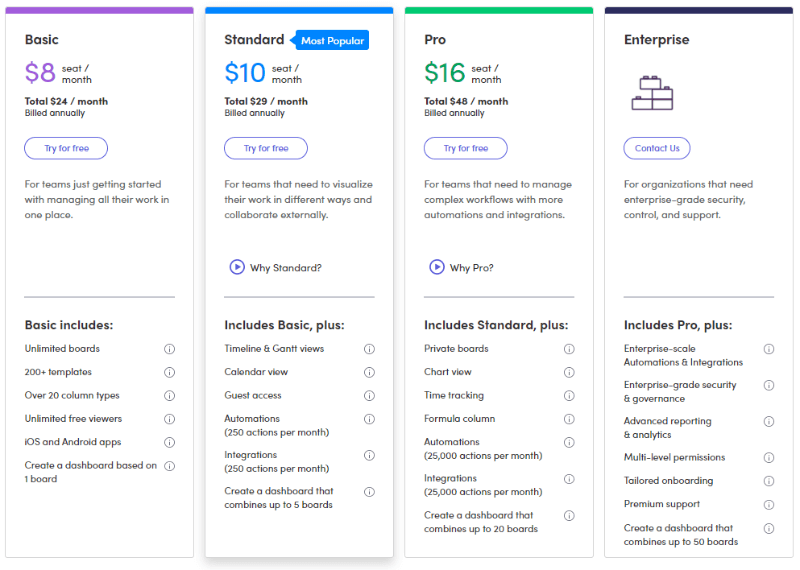Click Try for free under Standard plan
800x570 pixels.
[266, 148]
